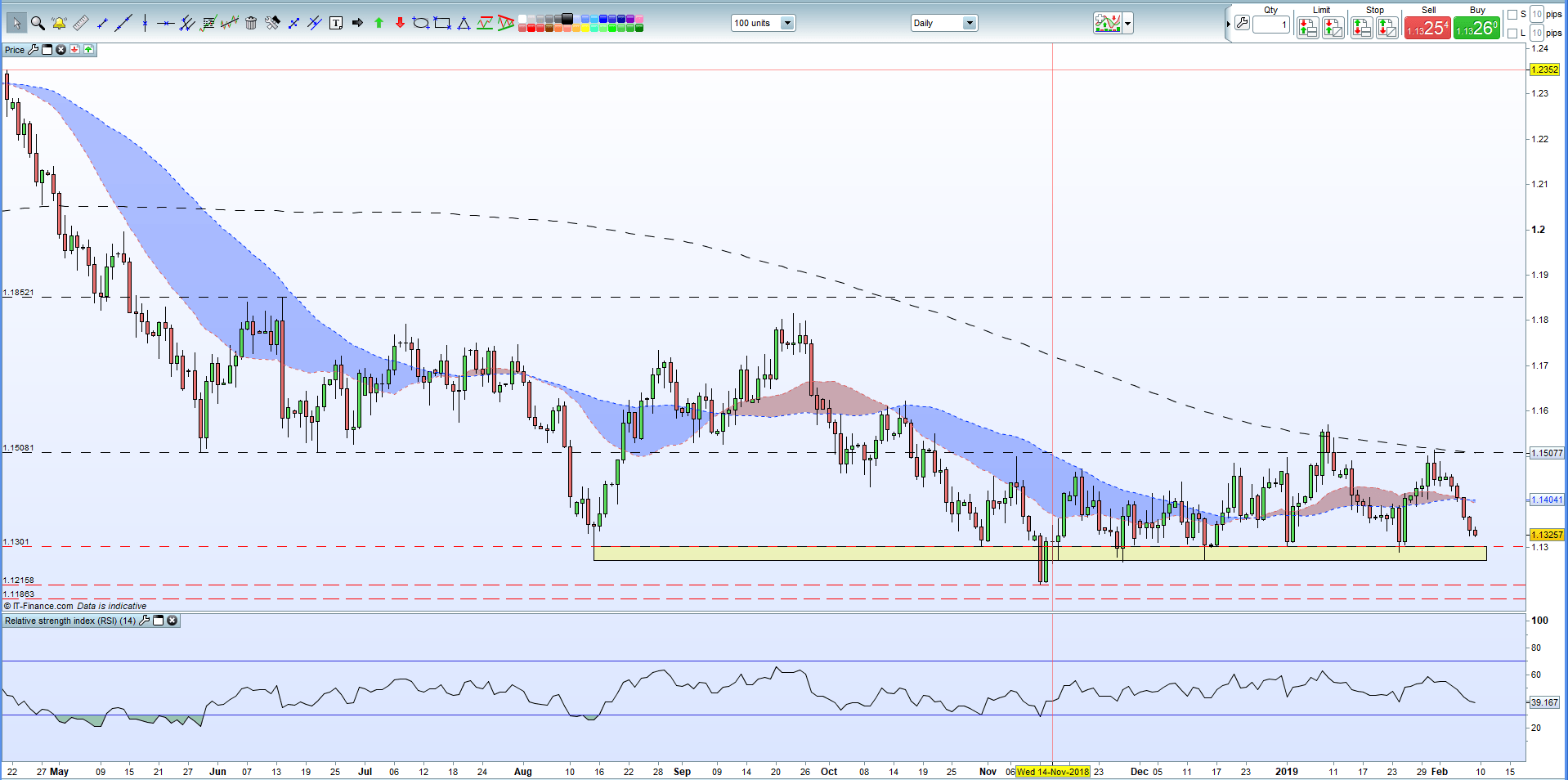Close the Price panel with X icon
The image size is (1568, 780).
pos(60,50)
